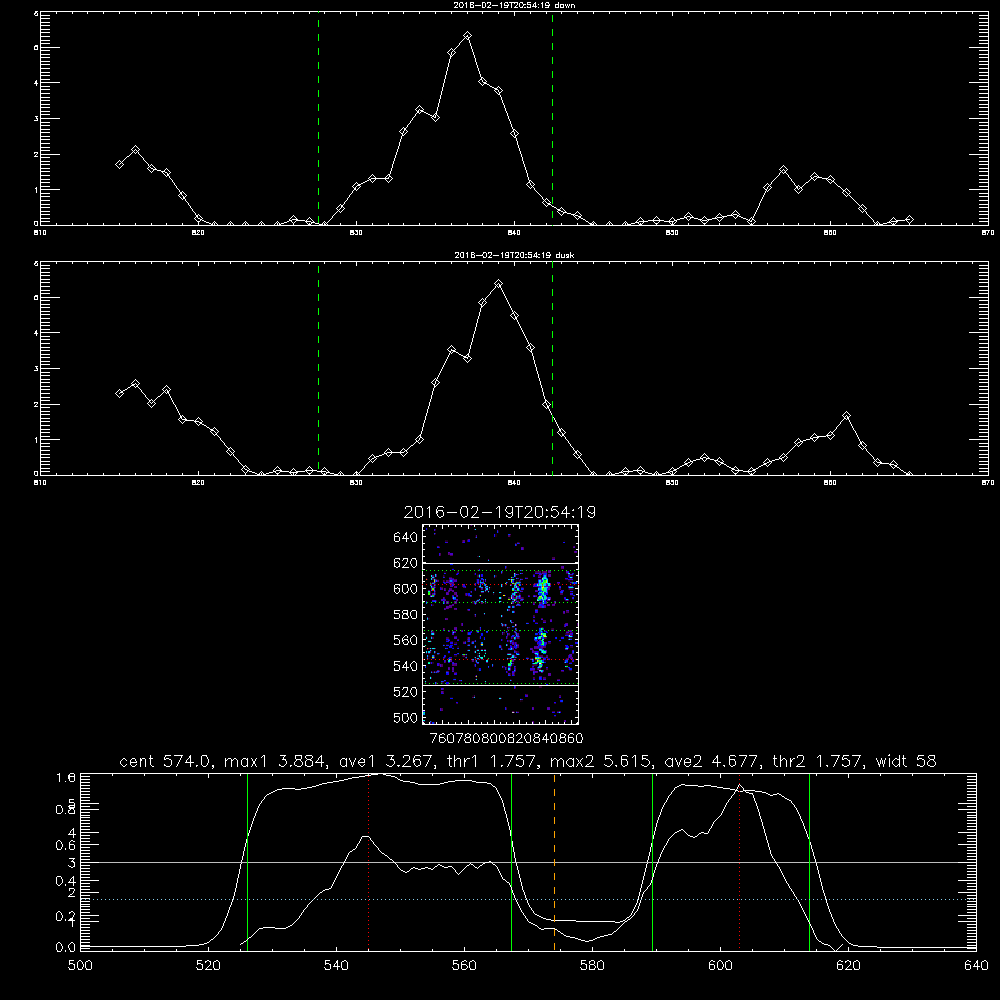The height and width of the screenshot is (1000, 1000).
Task: Select the 'ave2 4.677' value
Action: 713,761
